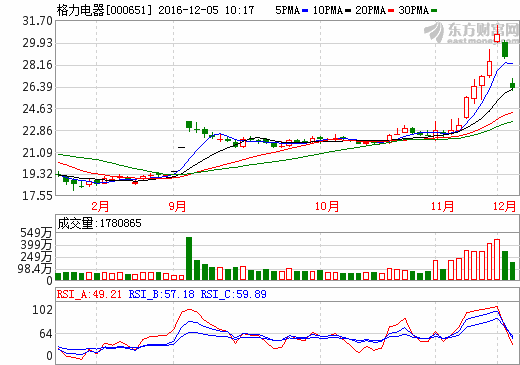The width and height of the screenshot is (520, 365).
Task: Click the 22.86 price axis label
Action: [x=37, y=131]
